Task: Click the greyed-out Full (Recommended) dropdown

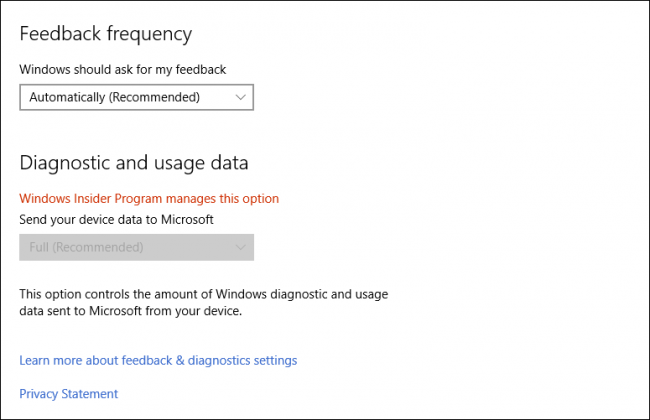Action: pos(136,247)
